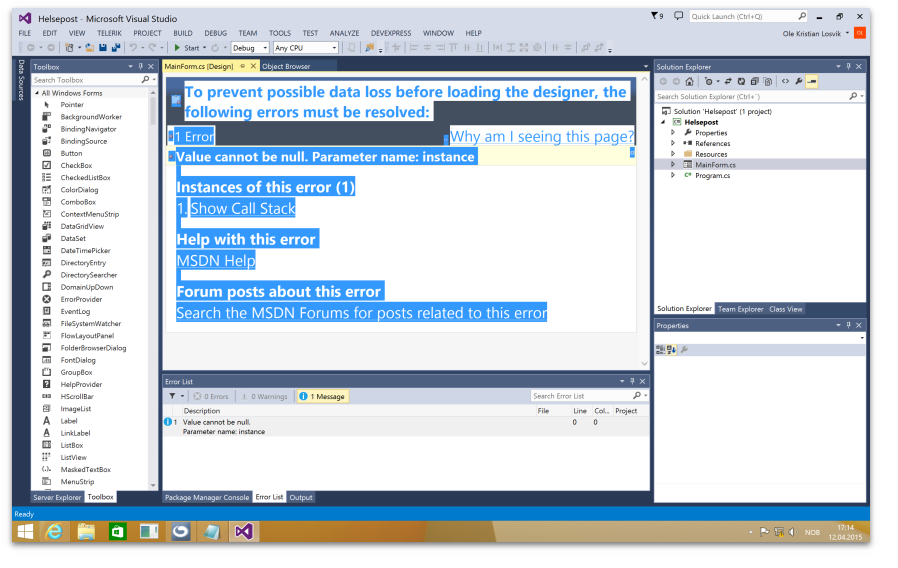Screen dimensions: 898x568
Task: Click the Start debugging button
Action: (187, 48)
